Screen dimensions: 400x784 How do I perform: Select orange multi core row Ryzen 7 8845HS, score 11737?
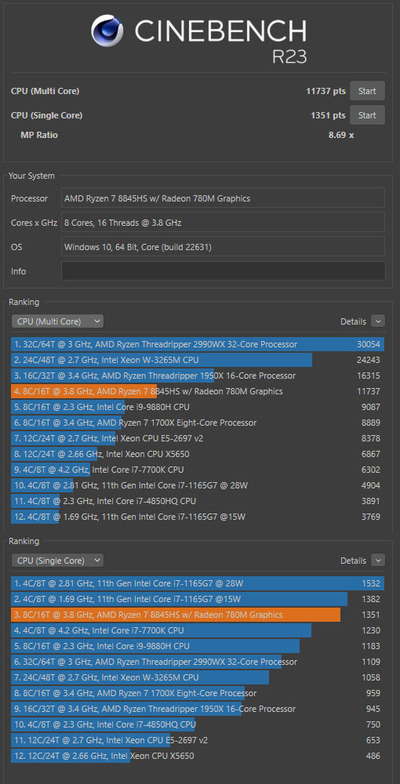click(198, 391)
